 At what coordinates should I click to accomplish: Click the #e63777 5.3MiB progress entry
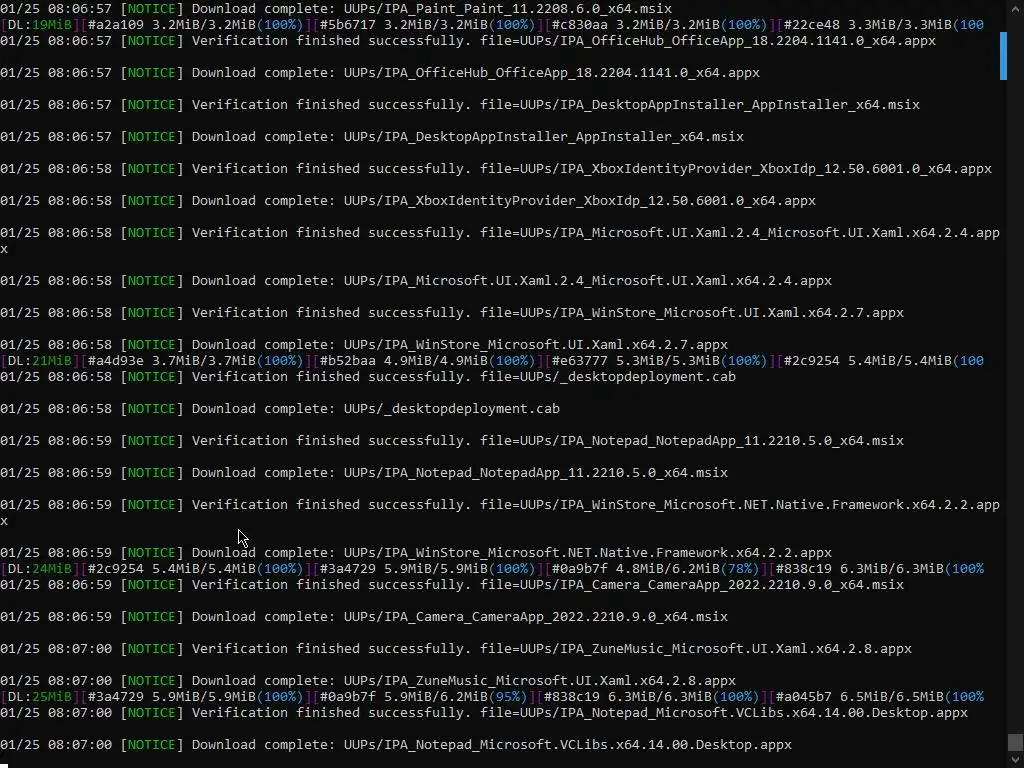pyautogui.click(x=658, y=360)
